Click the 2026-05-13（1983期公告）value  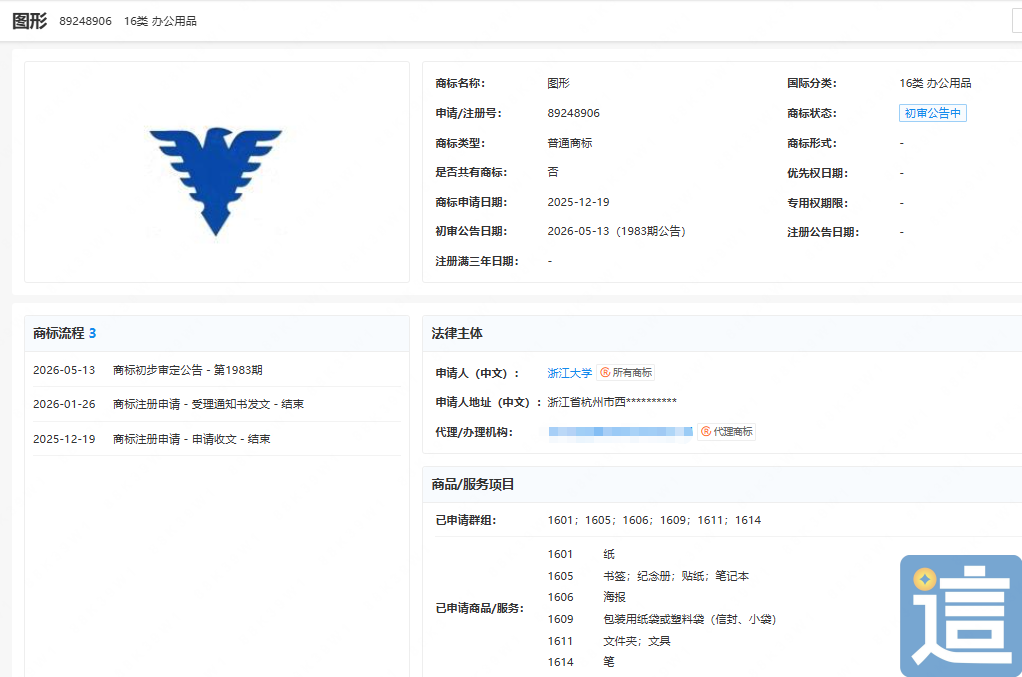(617, 231)
